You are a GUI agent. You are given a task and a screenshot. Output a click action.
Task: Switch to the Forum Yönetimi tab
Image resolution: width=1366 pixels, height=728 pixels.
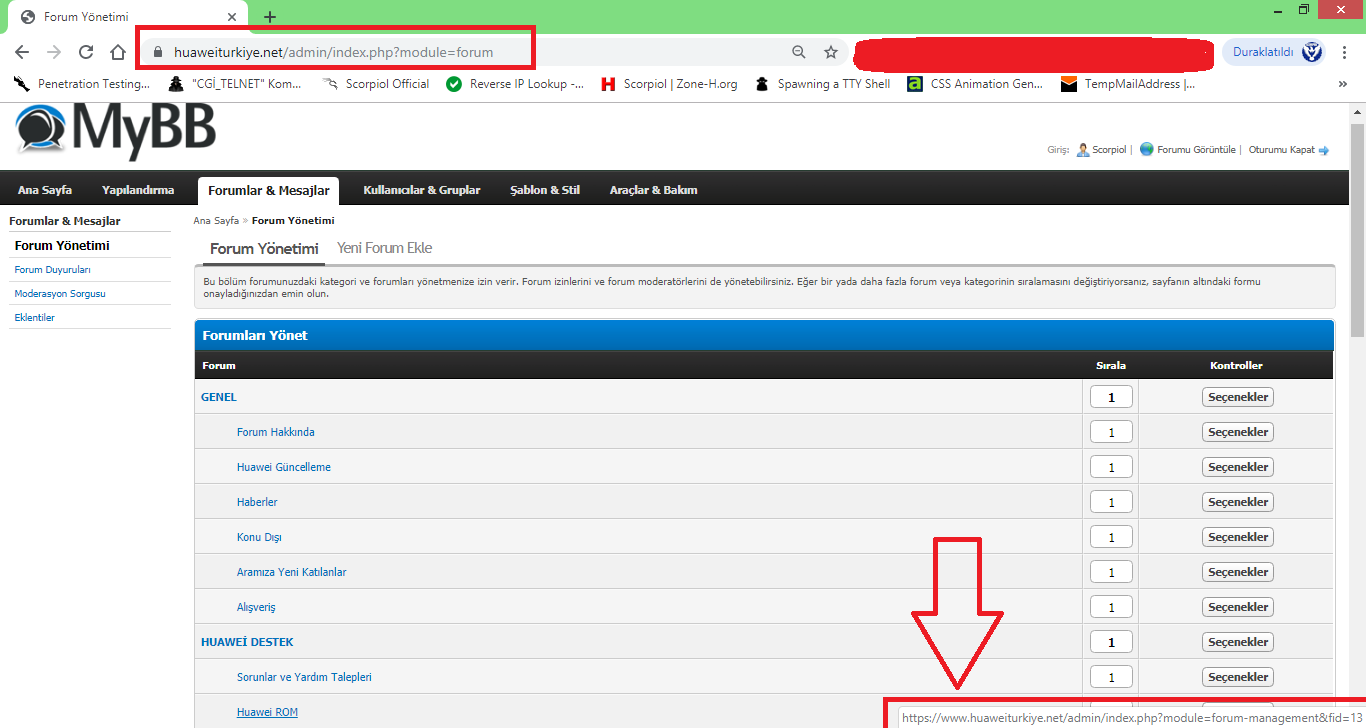coord(264,249)
